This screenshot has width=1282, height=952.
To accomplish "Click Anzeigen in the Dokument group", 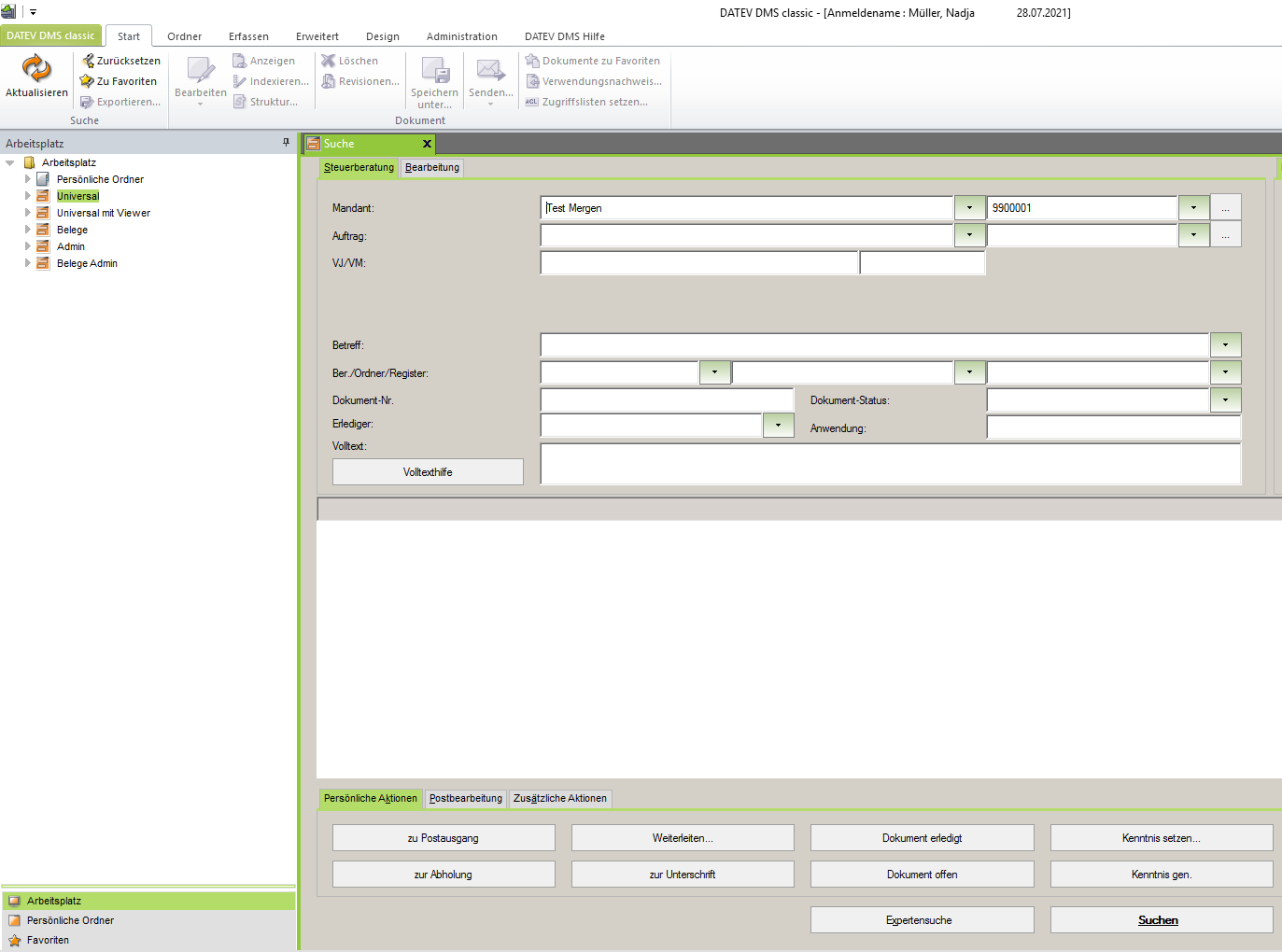I will [263, 61].
